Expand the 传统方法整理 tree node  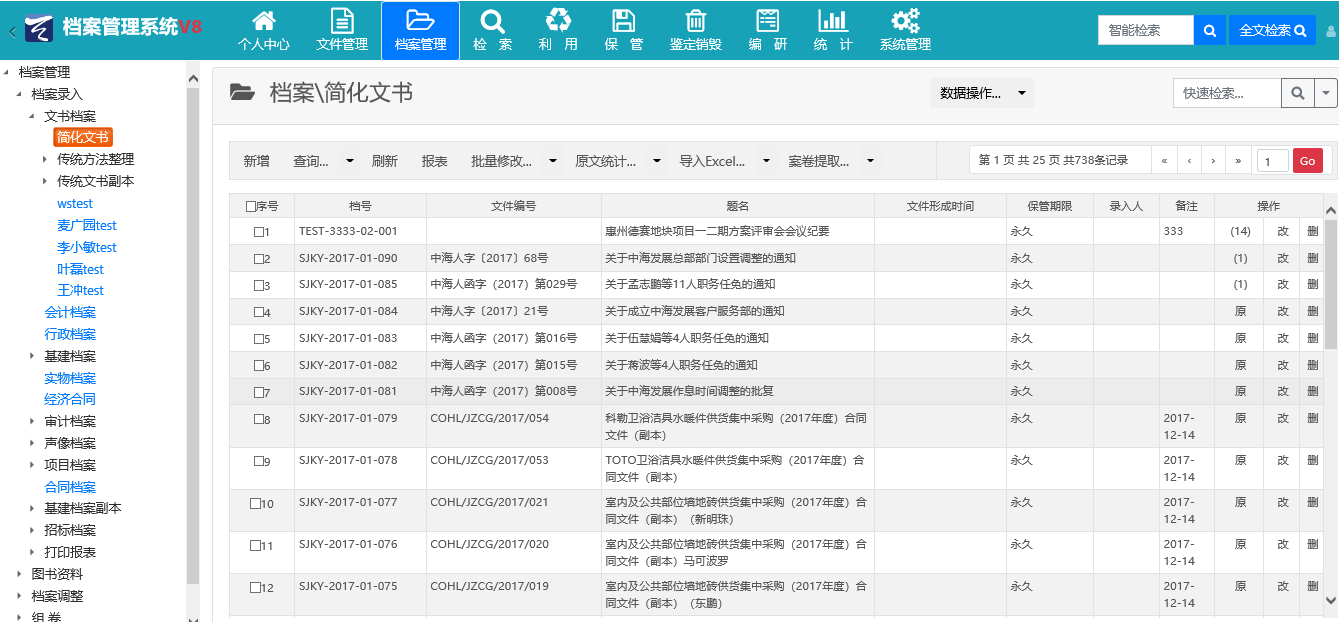click(x=45, y=160)
